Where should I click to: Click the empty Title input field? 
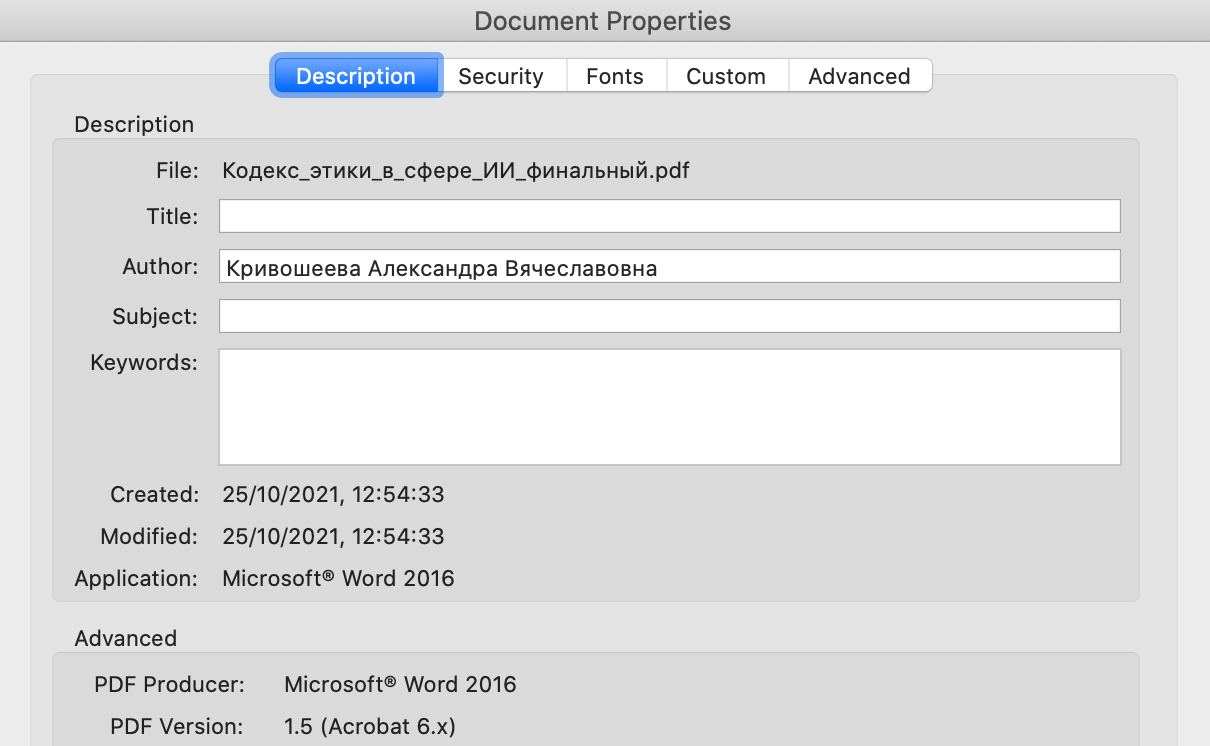pyautogui.click(x=670, y=216)
